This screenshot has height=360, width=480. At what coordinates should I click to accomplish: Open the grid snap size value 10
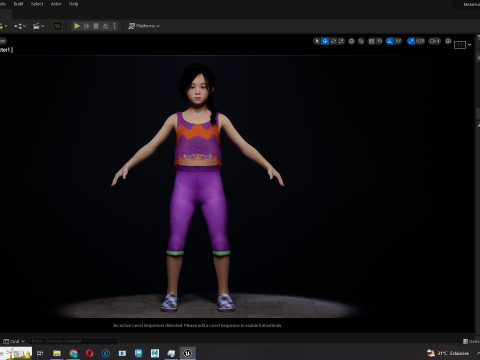click(379, 41)
